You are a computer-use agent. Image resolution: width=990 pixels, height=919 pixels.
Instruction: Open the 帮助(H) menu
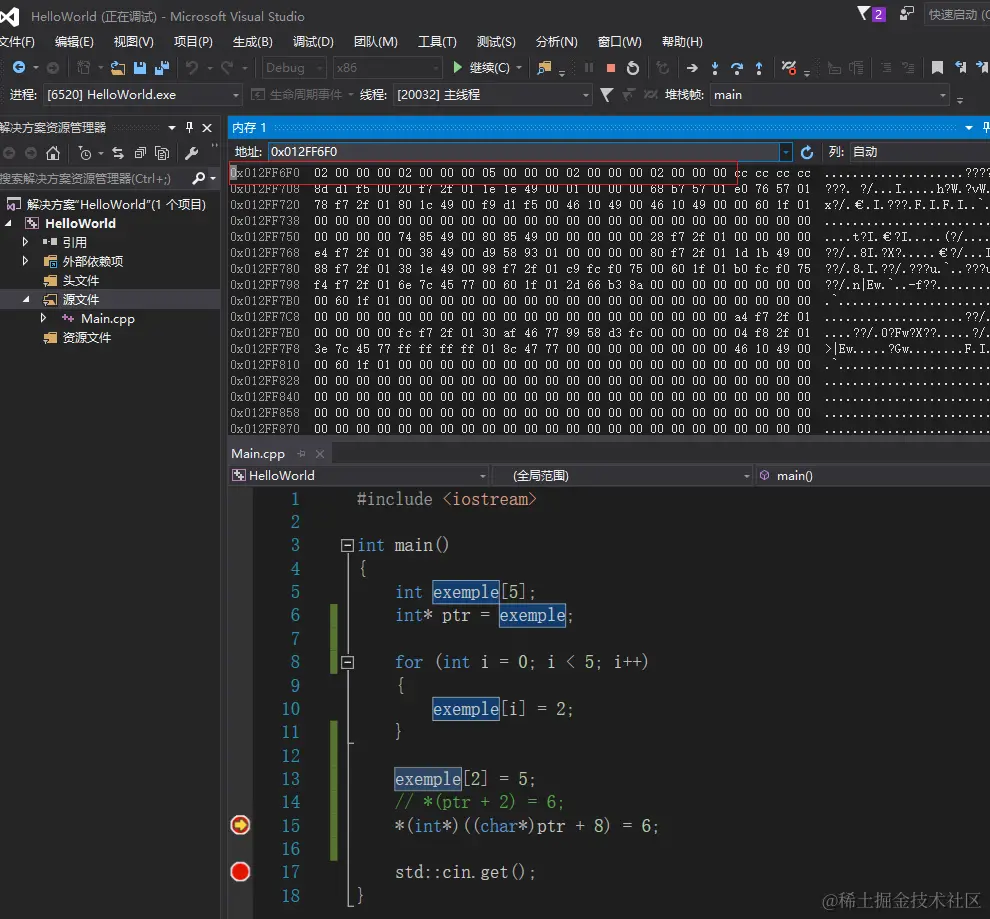[682, 42]
